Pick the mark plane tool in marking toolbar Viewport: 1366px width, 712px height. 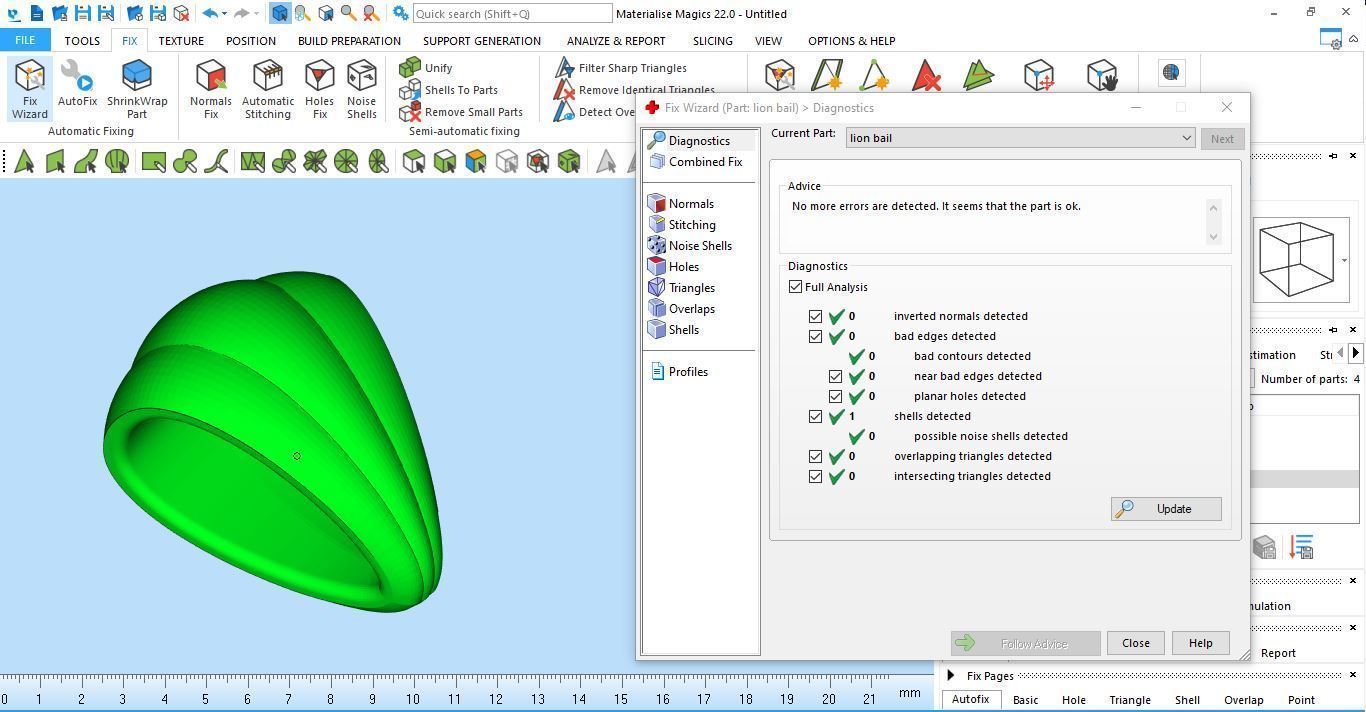click(55, 161)
